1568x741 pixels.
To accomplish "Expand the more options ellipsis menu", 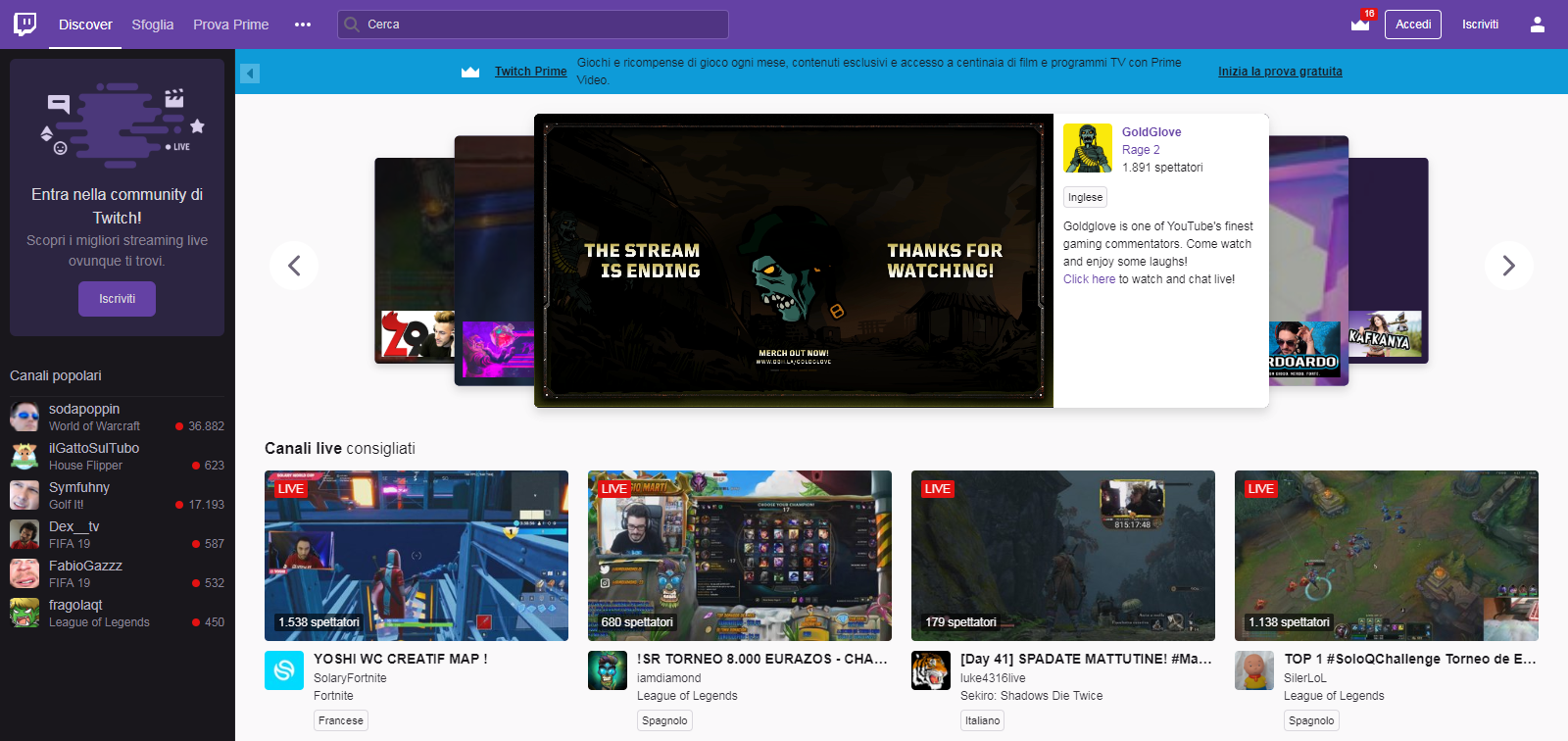I will point(303,25).
